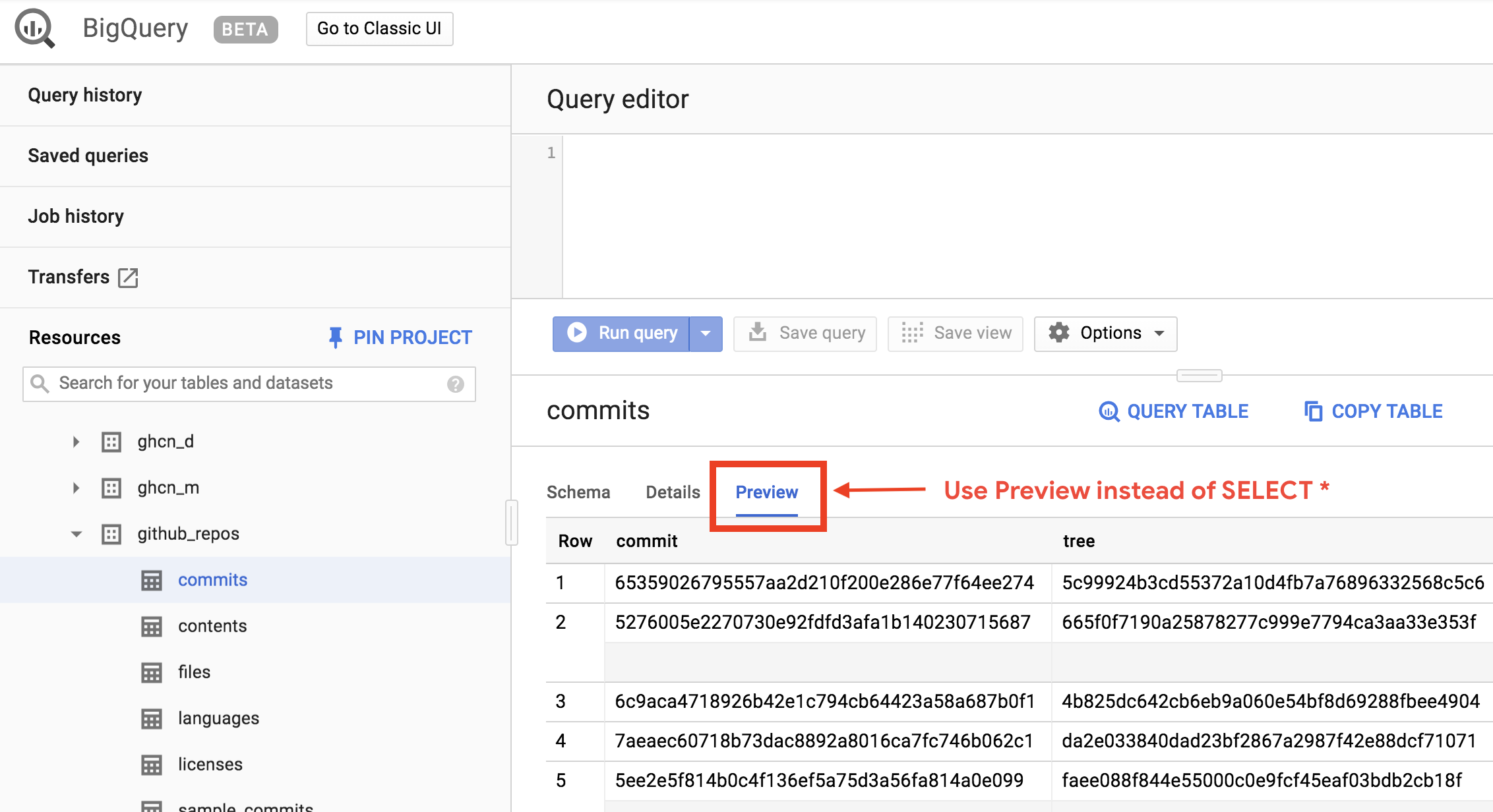Click the QUERY TABLE magnifier icon
This screenshot has width=1493, height=812.
click(x=1109, y=411)
